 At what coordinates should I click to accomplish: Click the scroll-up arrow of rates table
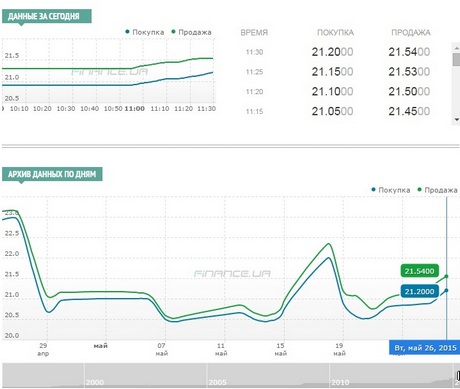coord(456,48)
